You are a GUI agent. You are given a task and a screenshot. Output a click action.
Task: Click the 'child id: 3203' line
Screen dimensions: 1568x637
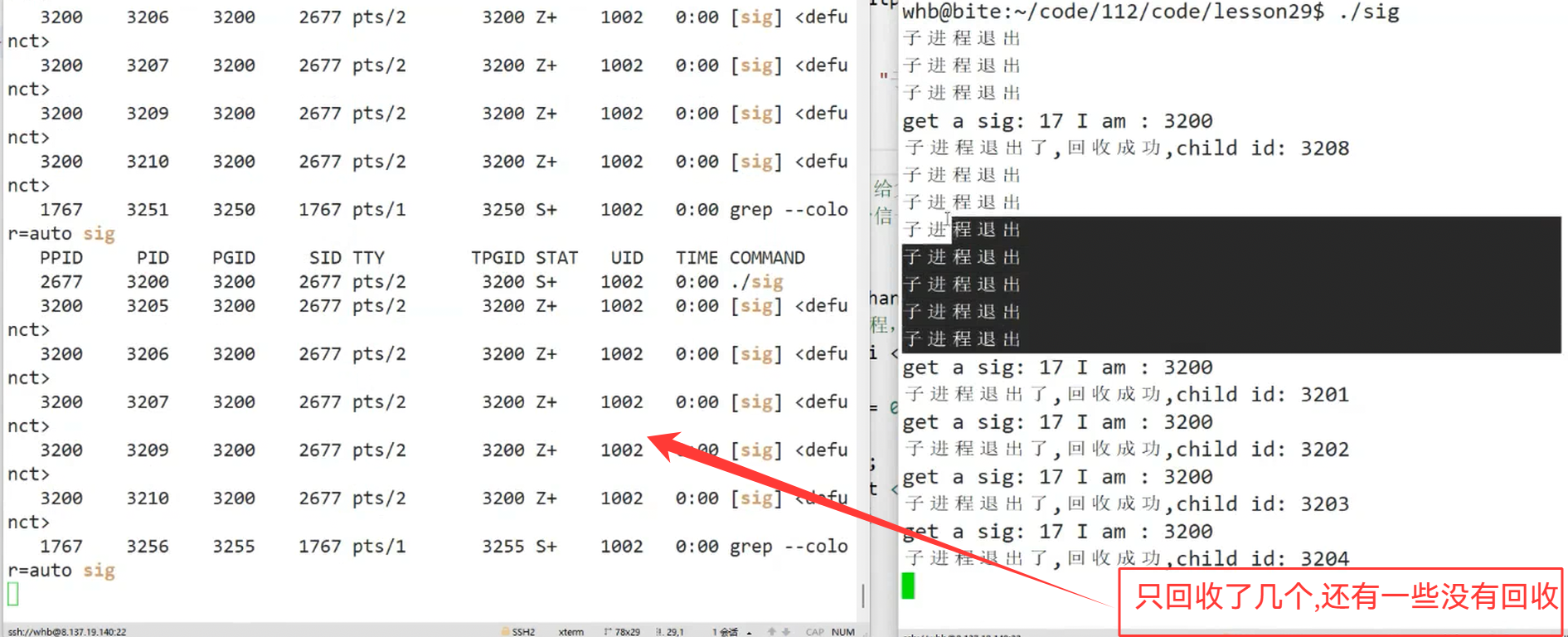coord(1126,504)
